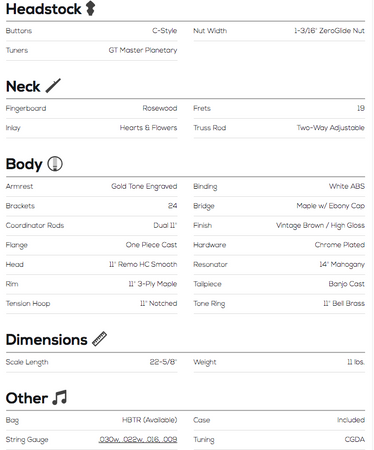Click the CGDA tuning value
This screenshot has height=450, width=374.
pyautogui.click(x=355, y=440)
